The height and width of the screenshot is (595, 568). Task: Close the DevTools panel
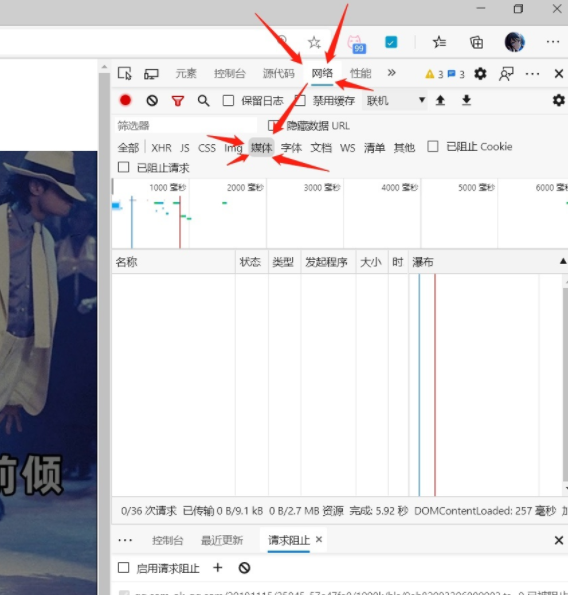[559, 74]
